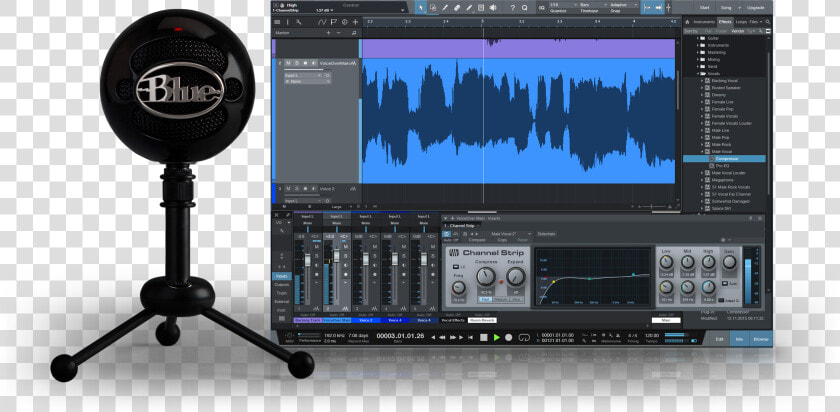This screenshot has width=840, height=412.
Task: Collapse the Vocals folder
Action: click(699, 73)
